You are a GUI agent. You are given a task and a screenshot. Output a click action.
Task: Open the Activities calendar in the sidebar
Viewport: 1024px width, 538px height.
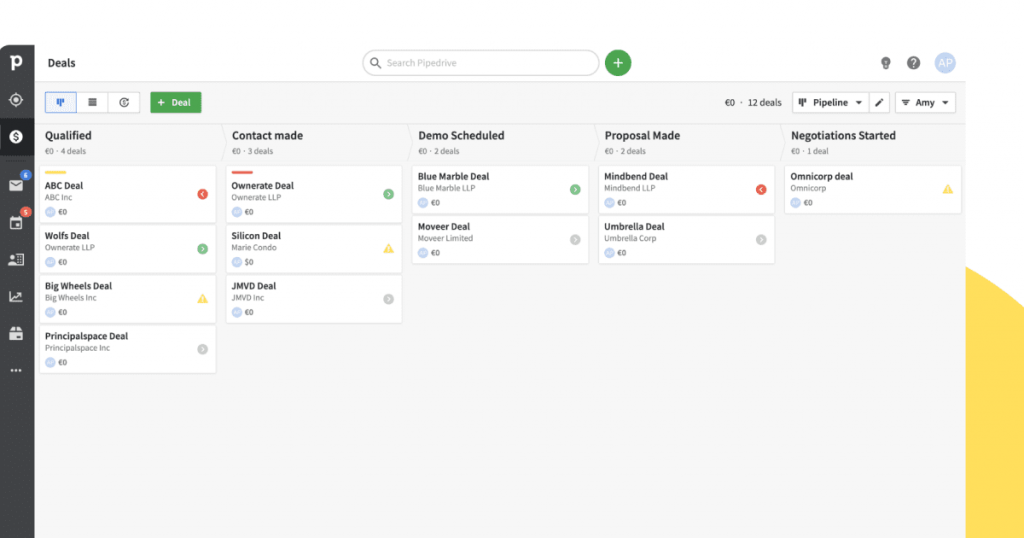point(16,222)
